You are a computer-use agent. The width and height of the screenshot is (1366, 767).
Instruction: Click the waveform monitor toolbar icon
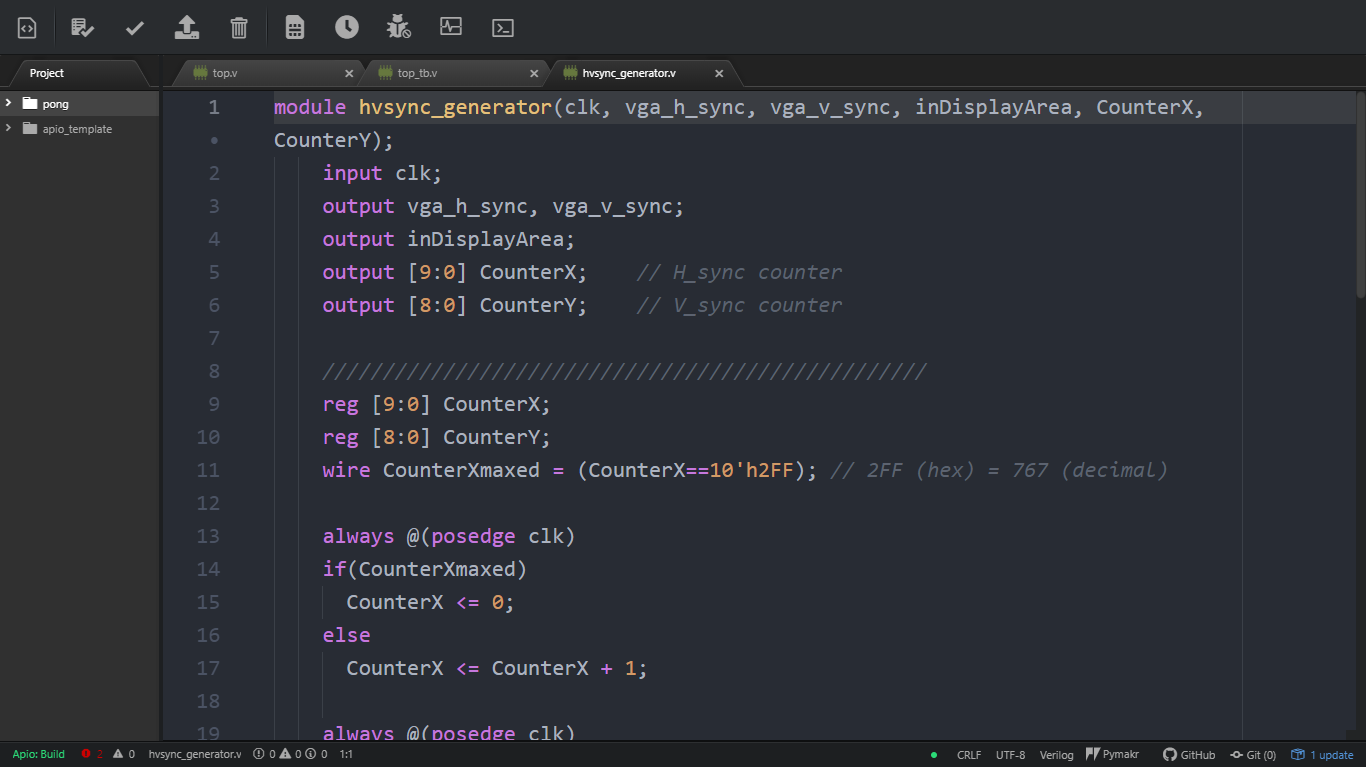[x=451, y=27]
